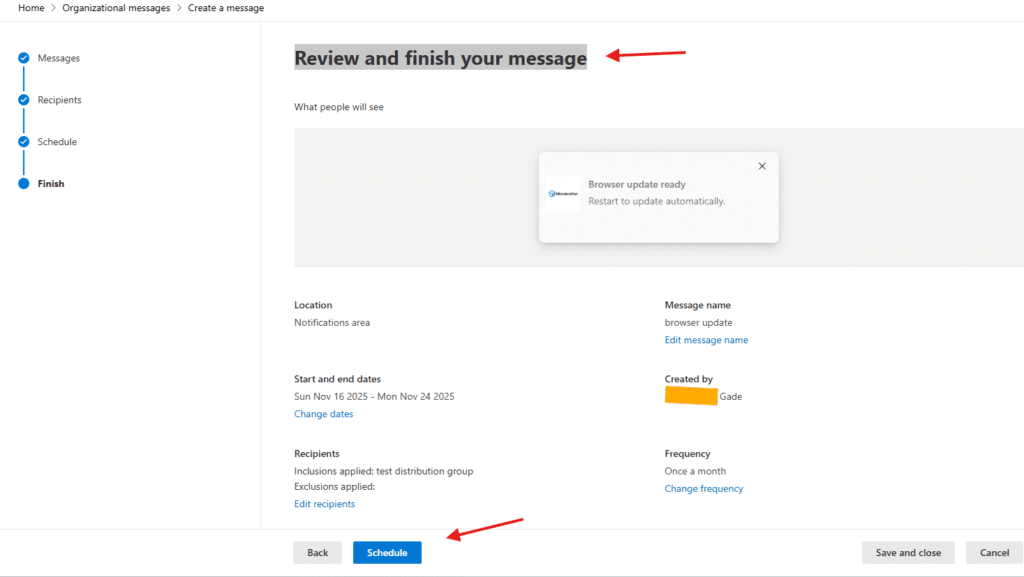The height and width of the screenshot is (577, 1024).
Task: Select 'Create a message' breadcrumb item
Action: pos(226,8)
